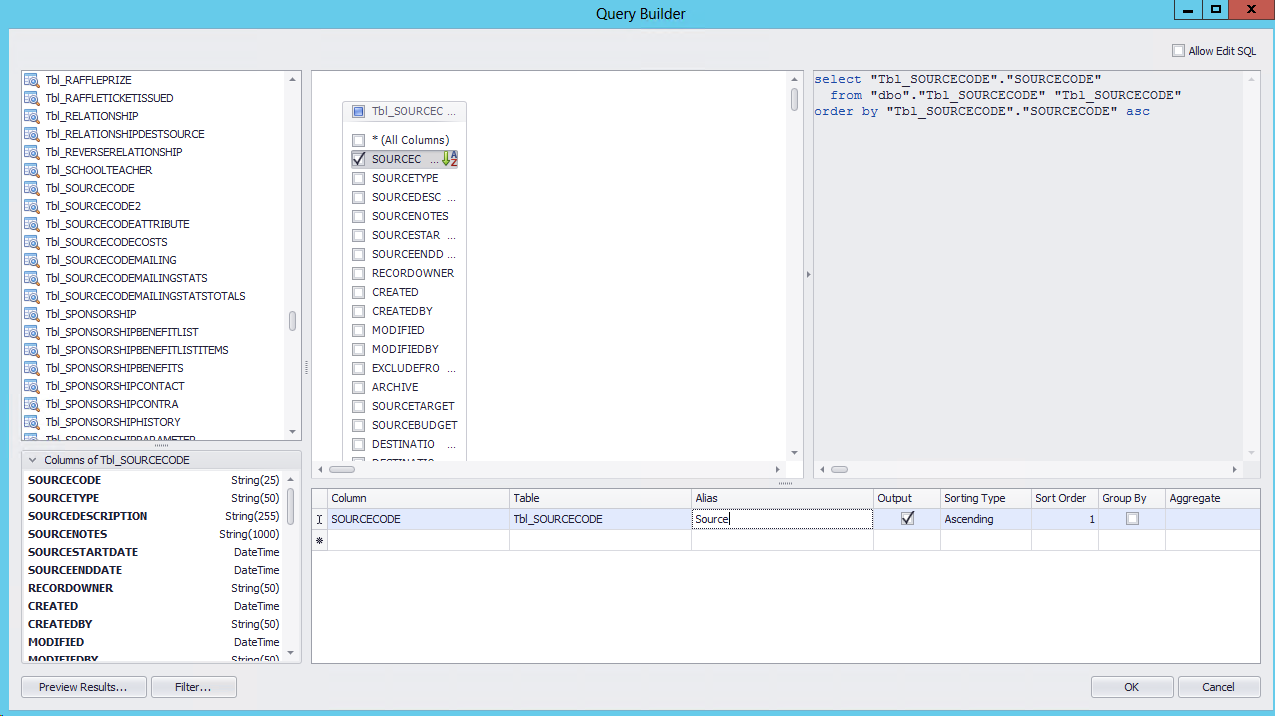Click the Group By grid header
The height and width of the screenshot is (716, 1275).
(1132, 498)
